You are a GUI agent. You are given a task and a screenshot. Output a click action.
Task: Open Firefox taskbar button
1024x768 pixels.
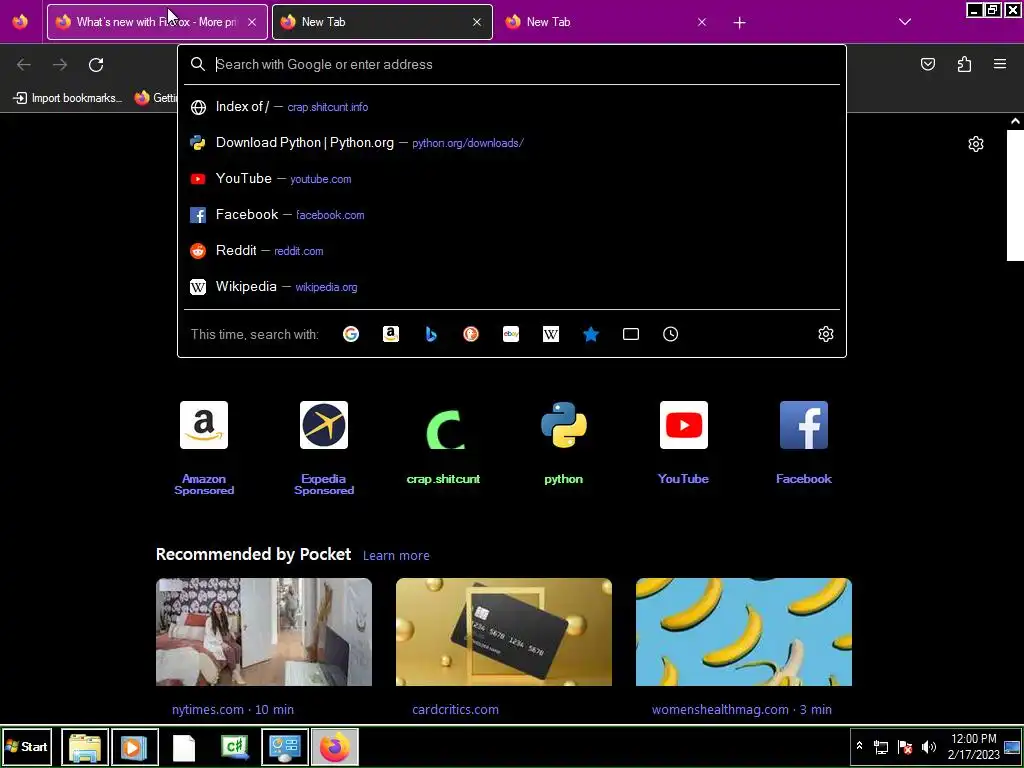click(335, 747)
